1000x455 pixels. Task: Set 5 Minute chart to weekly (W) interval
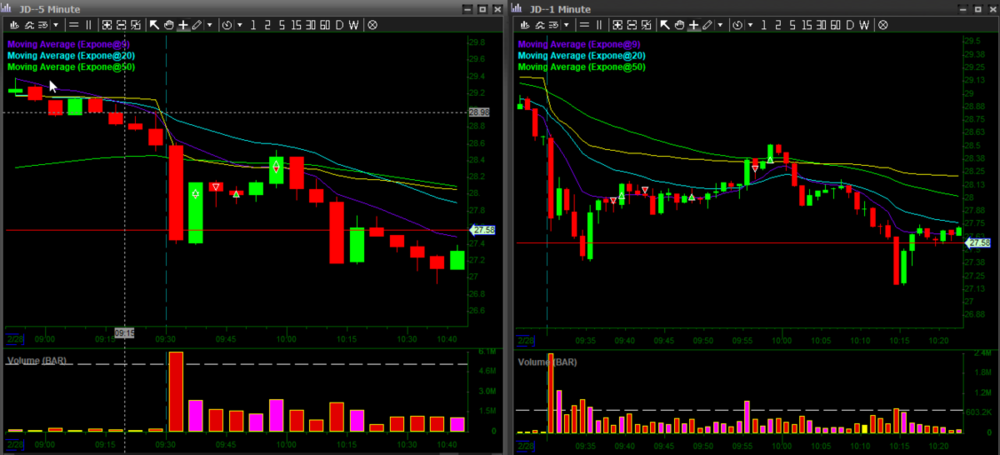[x=353, y=24]
